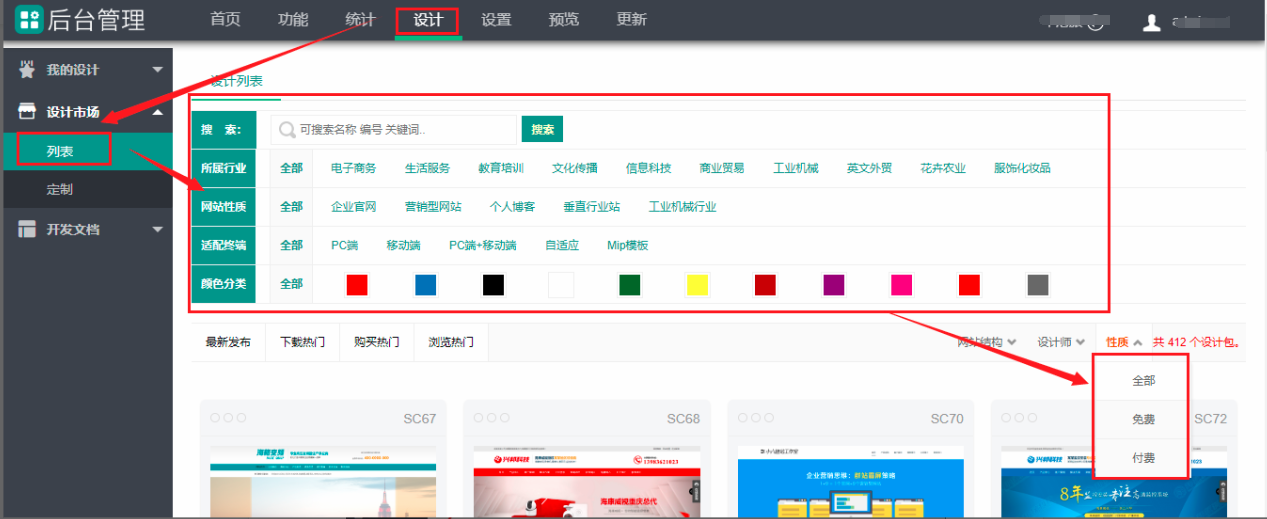Open the 设计师 dropdown filter
The image size is (1267, 519).
click(x=1060, y=342)
